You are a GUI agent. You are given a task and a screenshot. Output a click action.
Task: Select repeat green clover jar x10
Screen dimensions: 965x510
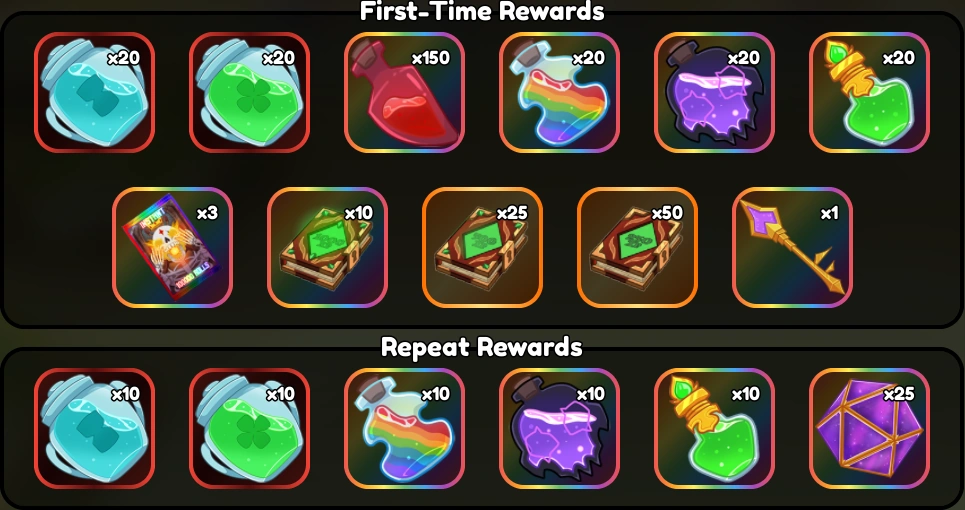click(249, 428)
